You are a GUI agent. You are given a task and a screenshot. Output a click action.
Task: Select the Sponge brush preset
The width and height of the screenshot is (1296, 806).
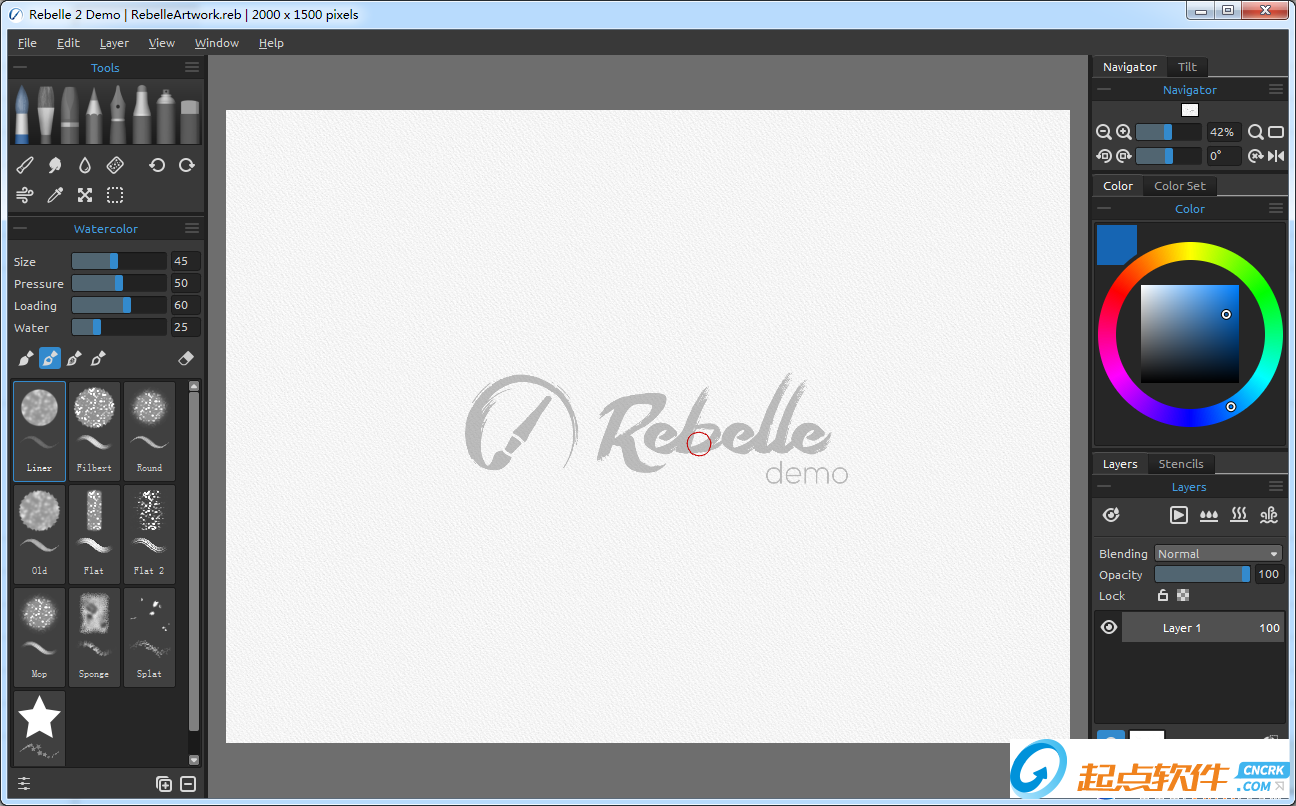point(94,637)
